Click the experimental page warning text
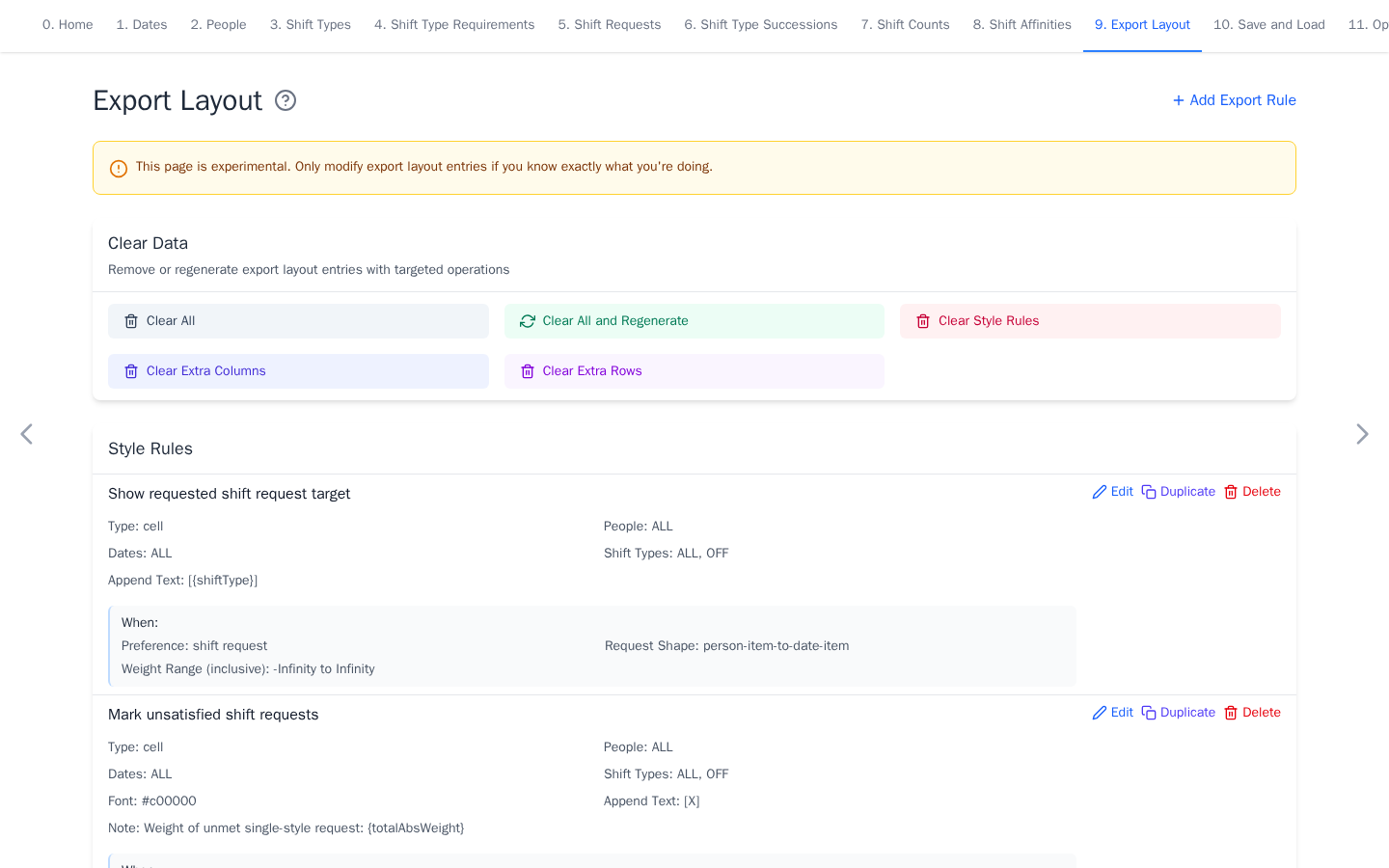1389x868 pixels. 424,167
